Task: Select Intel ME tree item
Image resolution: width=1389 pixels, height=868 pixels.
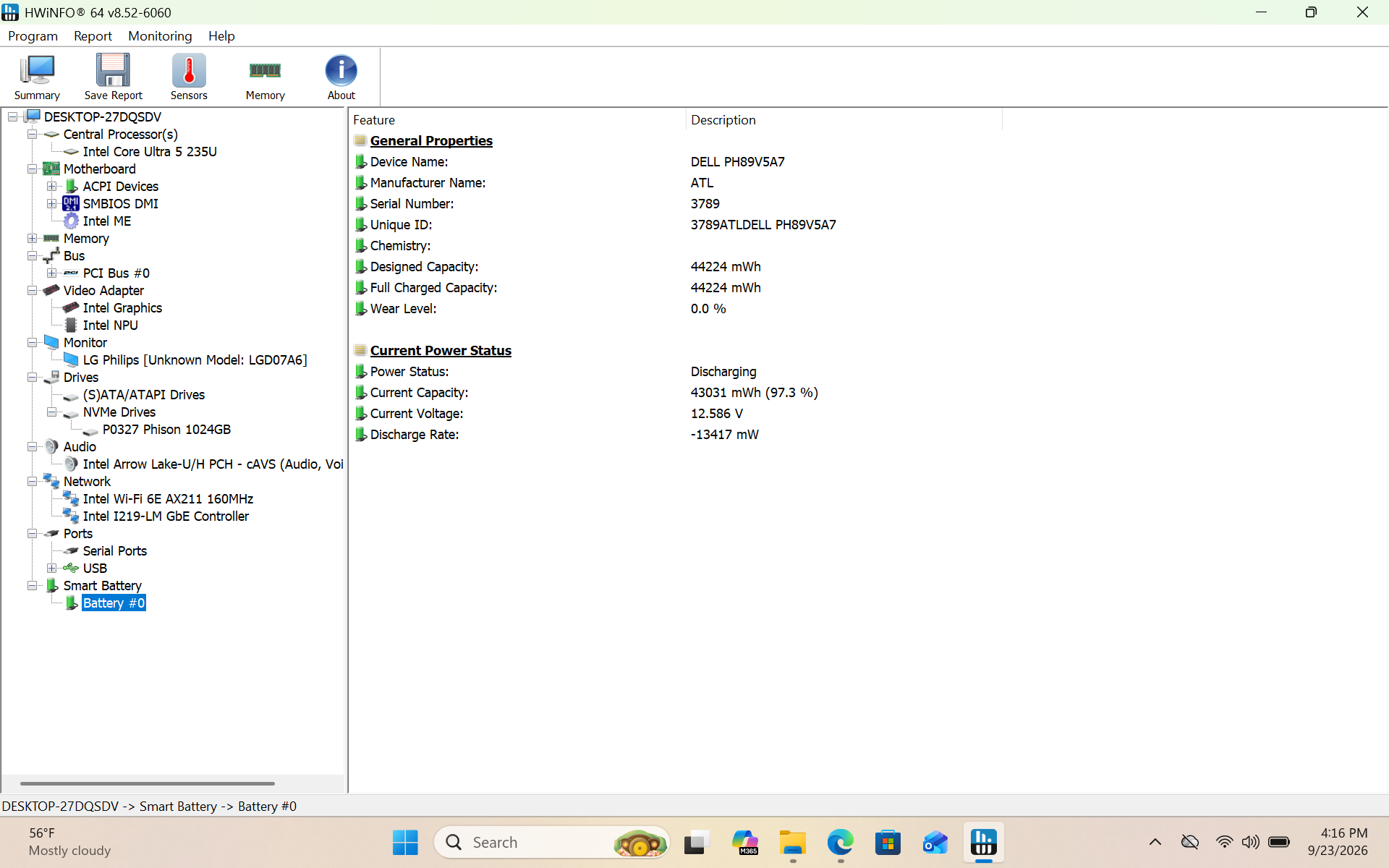Action: coord(107,221)
